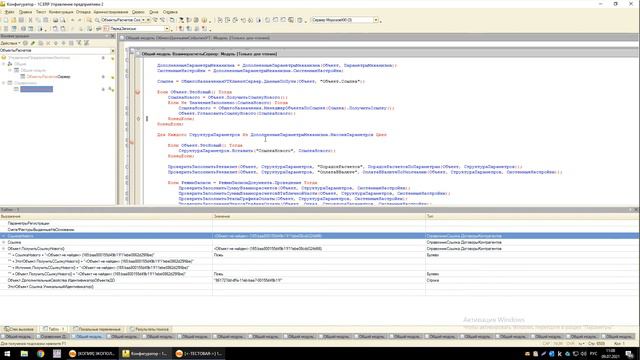The image size is (640, 360).
Task: Collapse the Справочники tree node
Action: pos(4,83)
